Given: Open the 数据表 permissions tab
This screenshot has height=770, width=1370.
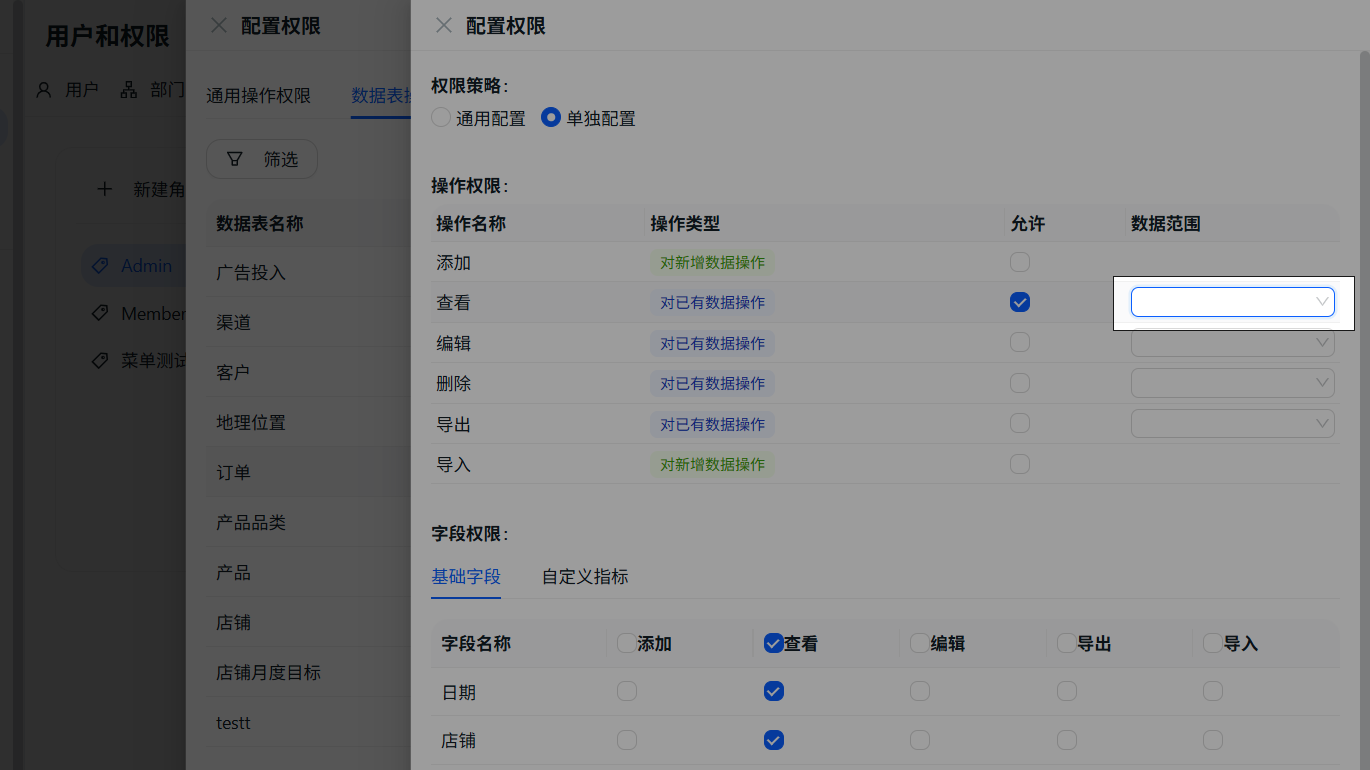Looking at the screenshot, I should tap(381, 96).
